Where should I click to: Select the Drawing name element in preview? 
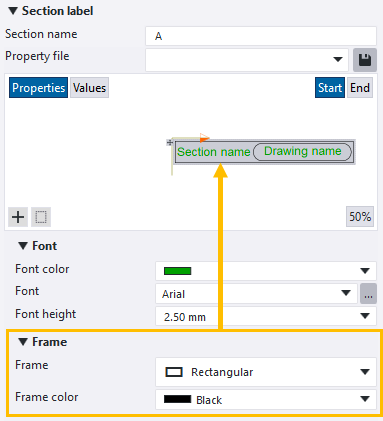tap(302, 152)
